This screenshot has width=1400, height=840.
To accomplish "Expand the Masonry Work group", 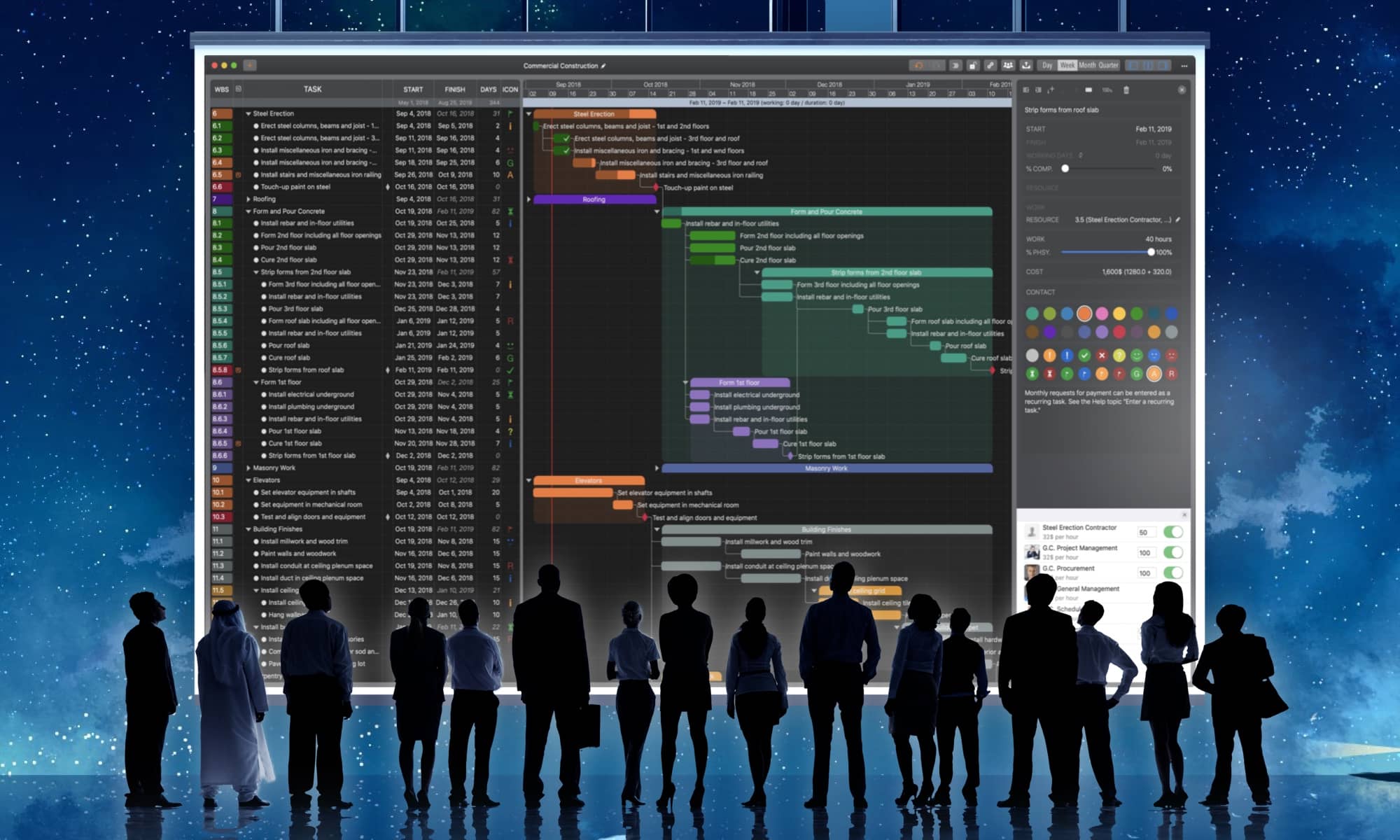I will 248,468.
